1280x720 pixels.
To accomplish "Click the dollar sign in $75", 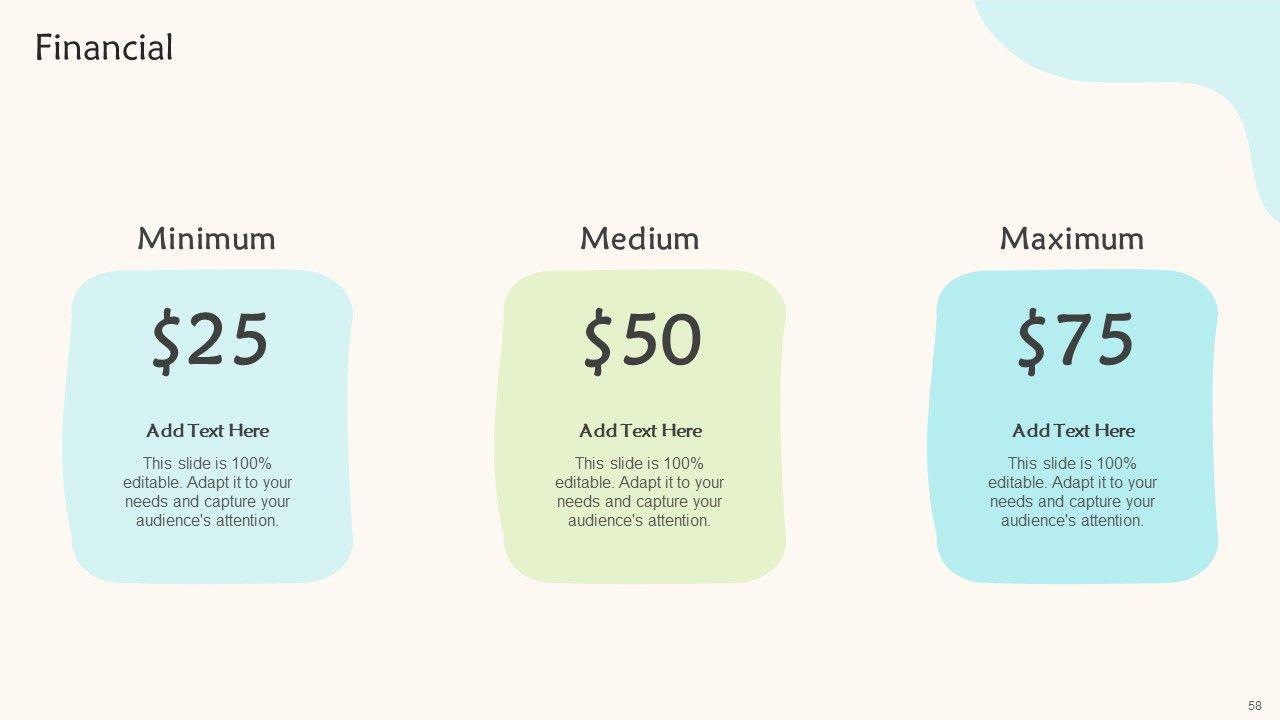I will tap(1031, 341).
